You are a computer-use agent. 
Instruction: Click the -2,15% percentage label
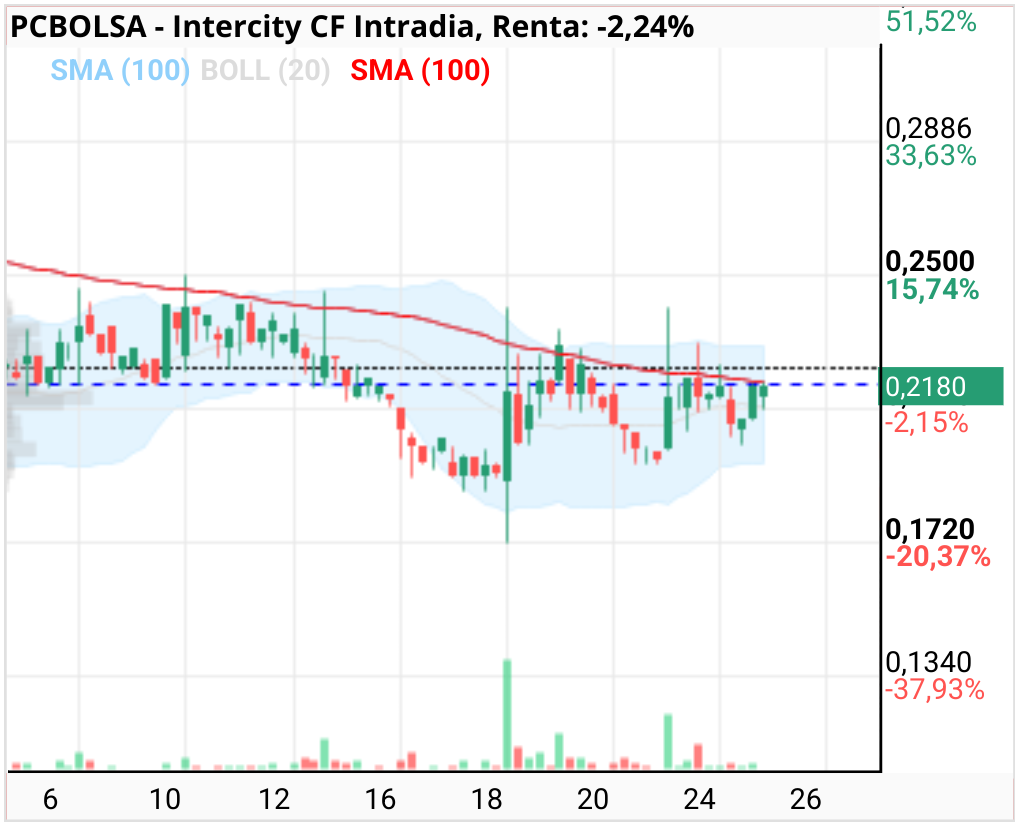click(926, 423)
